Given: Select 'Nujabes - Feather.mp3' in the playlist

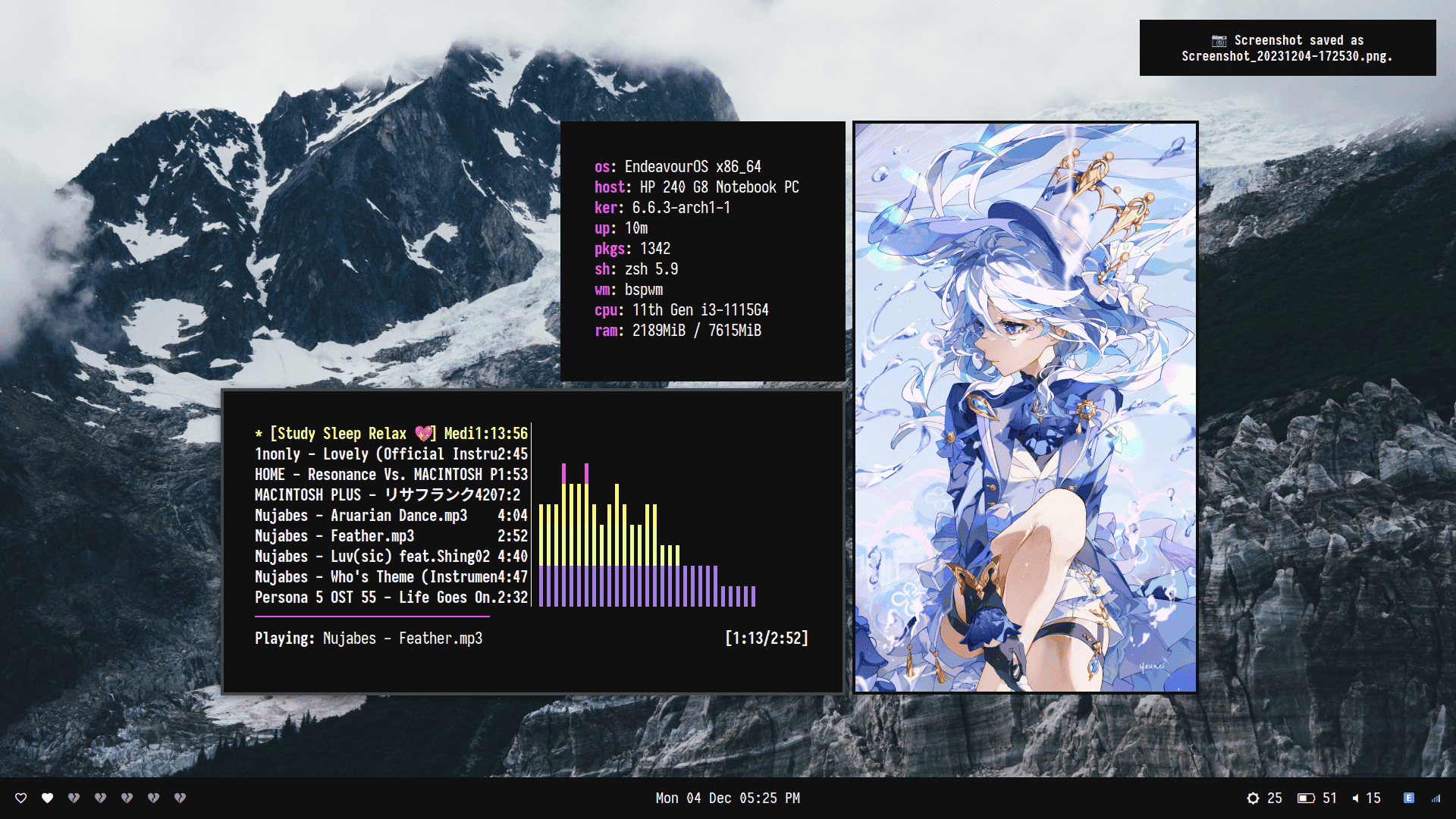Looking at the screenshot, I should point(391,535).
